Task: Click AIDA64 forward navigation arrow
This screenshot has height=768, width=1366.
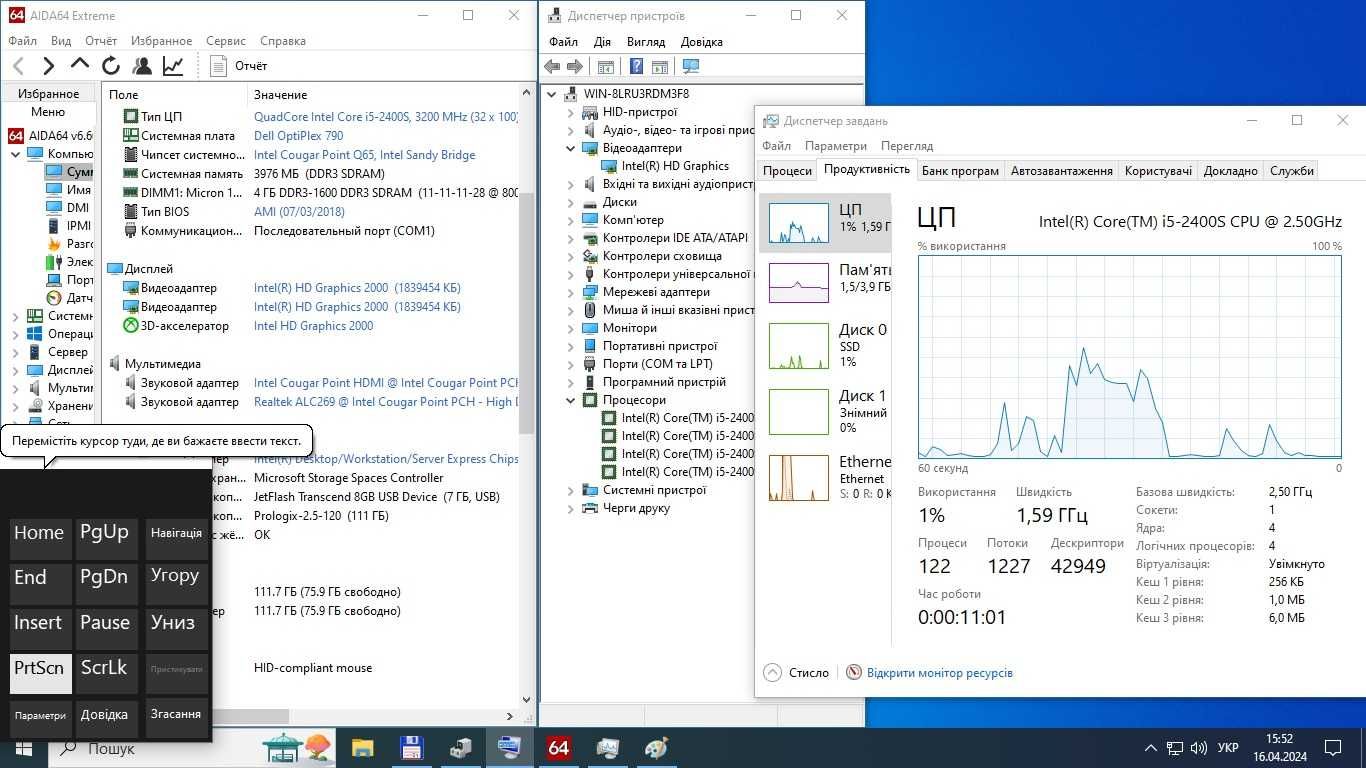Action: click(48, 66)
